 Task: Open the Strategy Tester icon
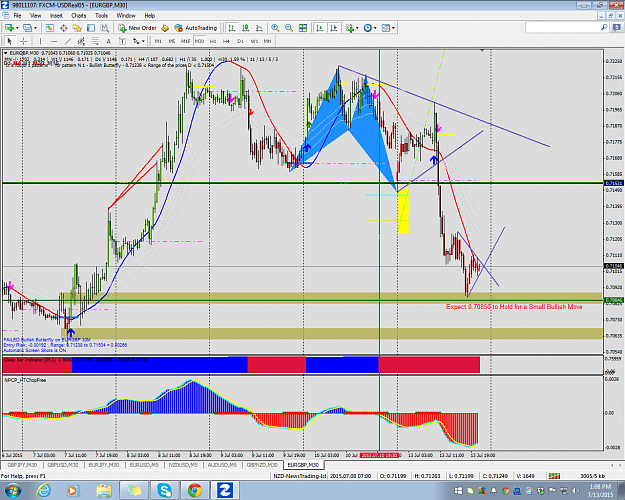(104, 28)
